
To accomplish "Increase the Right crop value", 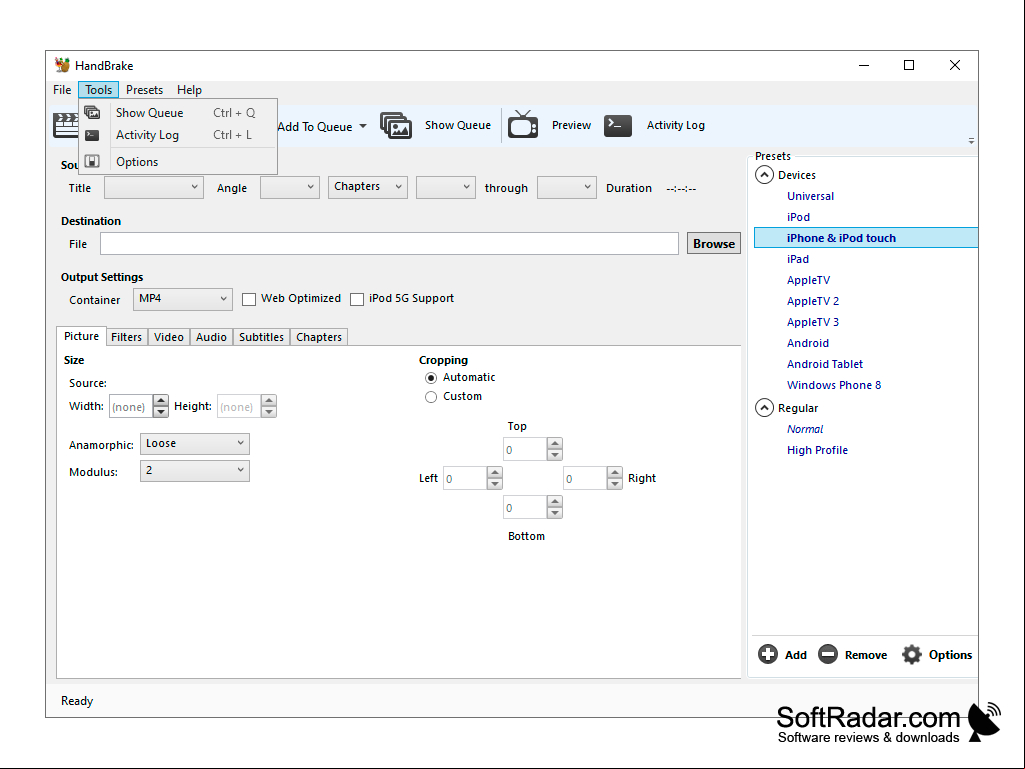I will (614, 472).
